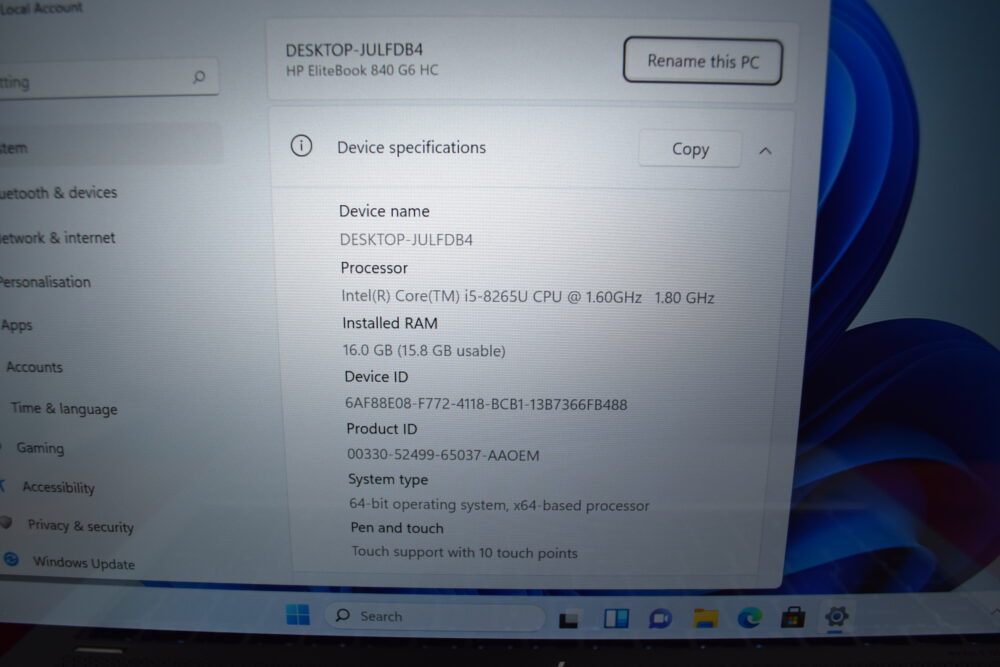Click the Installed RAM label
This screenshot has height=667, width=1000.
coord(390,323)
